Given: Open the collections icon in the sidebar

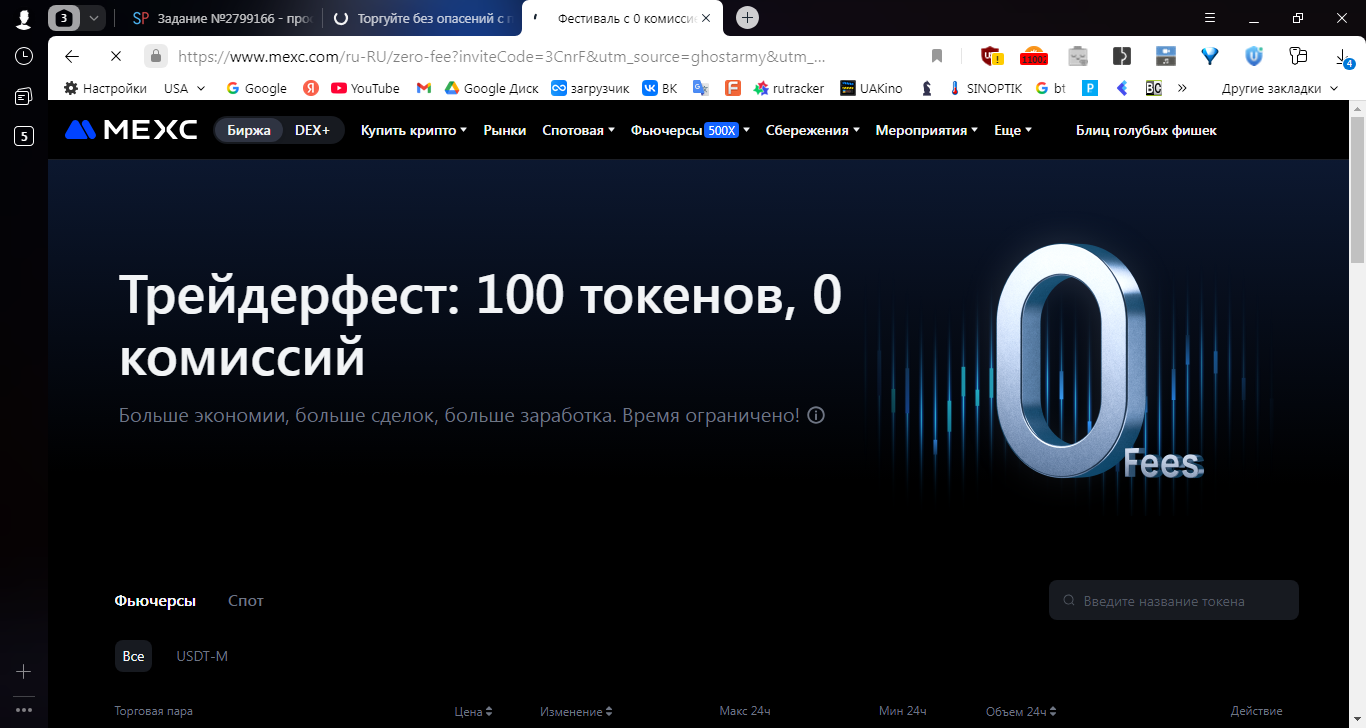Looking at the screenshot, I should pos(23,96).
